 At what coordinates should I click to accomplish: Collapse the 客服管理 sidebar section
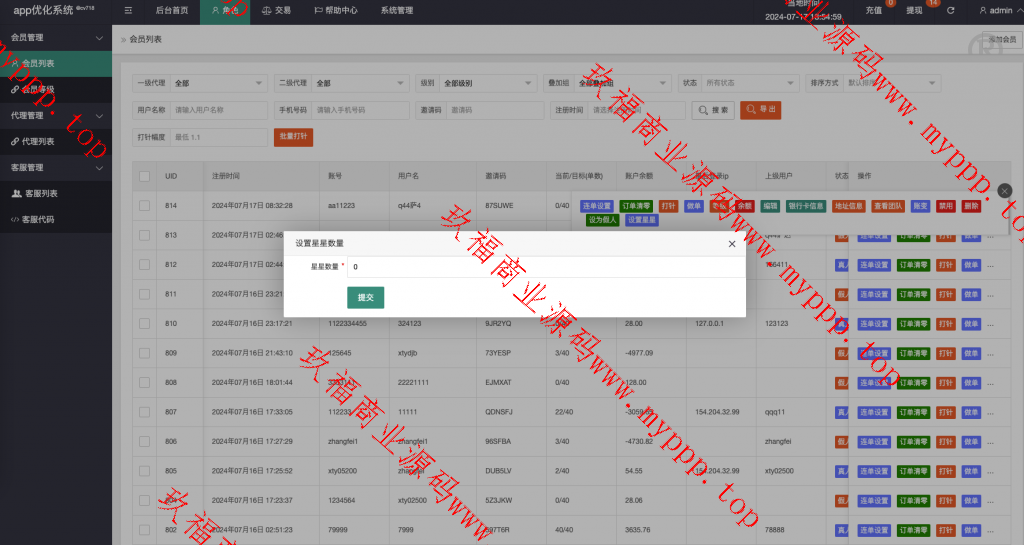(x=98, y=167)
